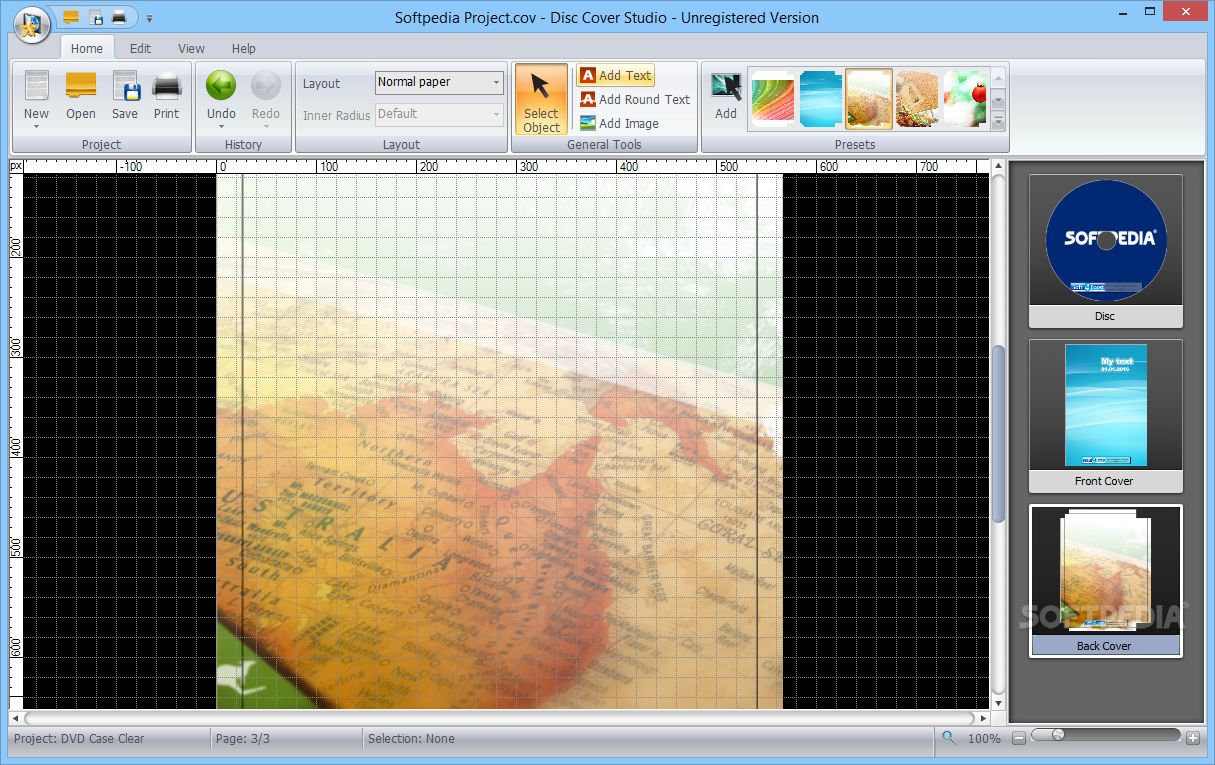Open the View ribbon tab
This screenshot has width=1215, height=765.
point(191,48)
